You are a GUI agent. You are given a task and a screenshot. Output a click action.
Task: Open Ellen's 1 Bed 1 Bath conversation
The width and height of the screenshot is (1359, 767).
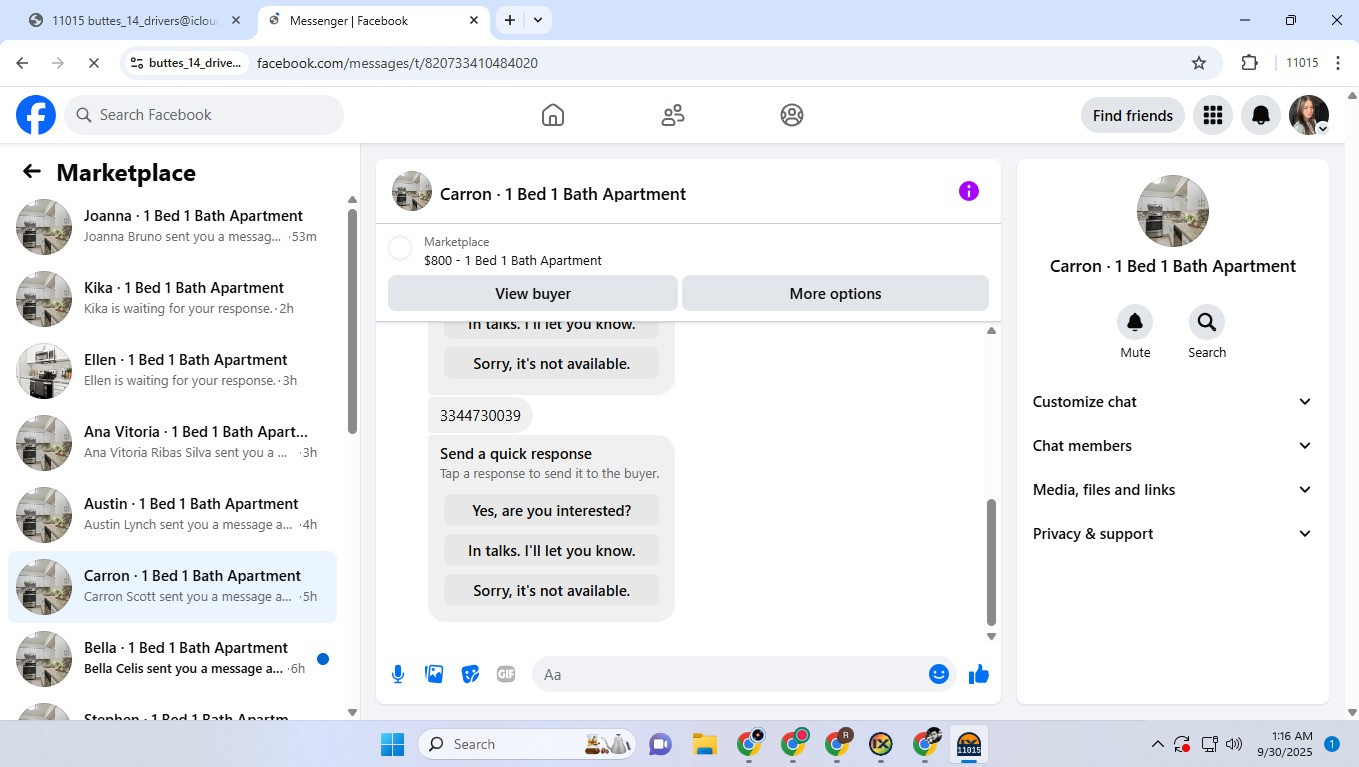tap(172, 370)
